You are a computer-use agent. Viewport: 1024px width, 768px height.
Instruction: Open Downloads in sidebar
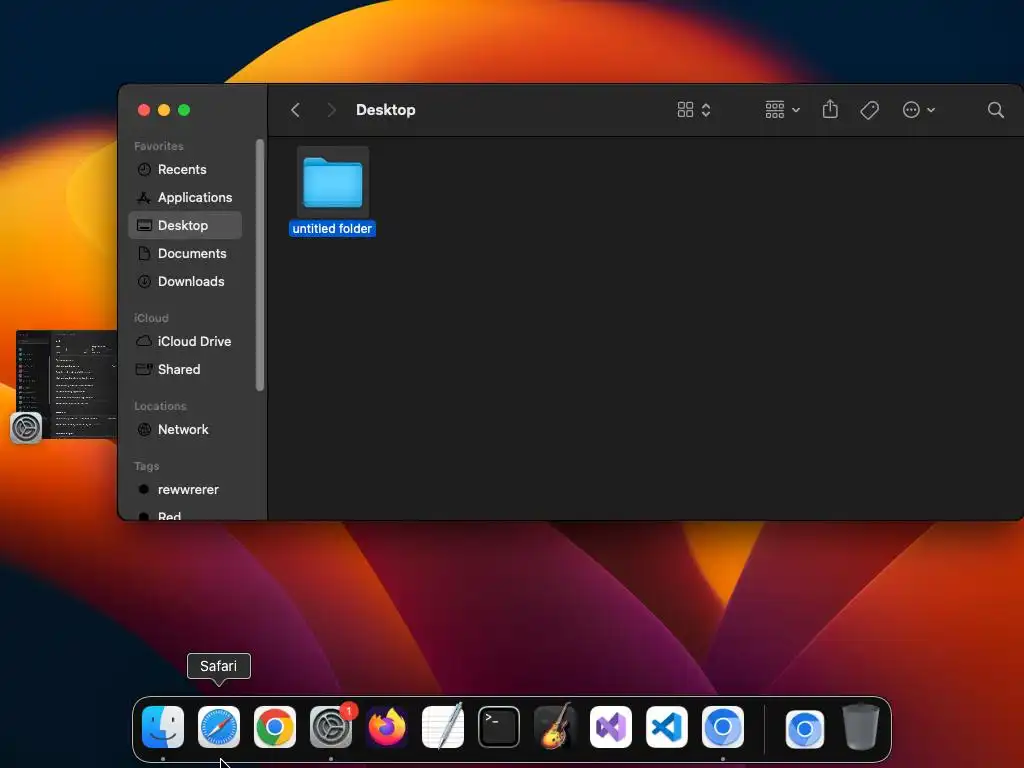[185, 281]
